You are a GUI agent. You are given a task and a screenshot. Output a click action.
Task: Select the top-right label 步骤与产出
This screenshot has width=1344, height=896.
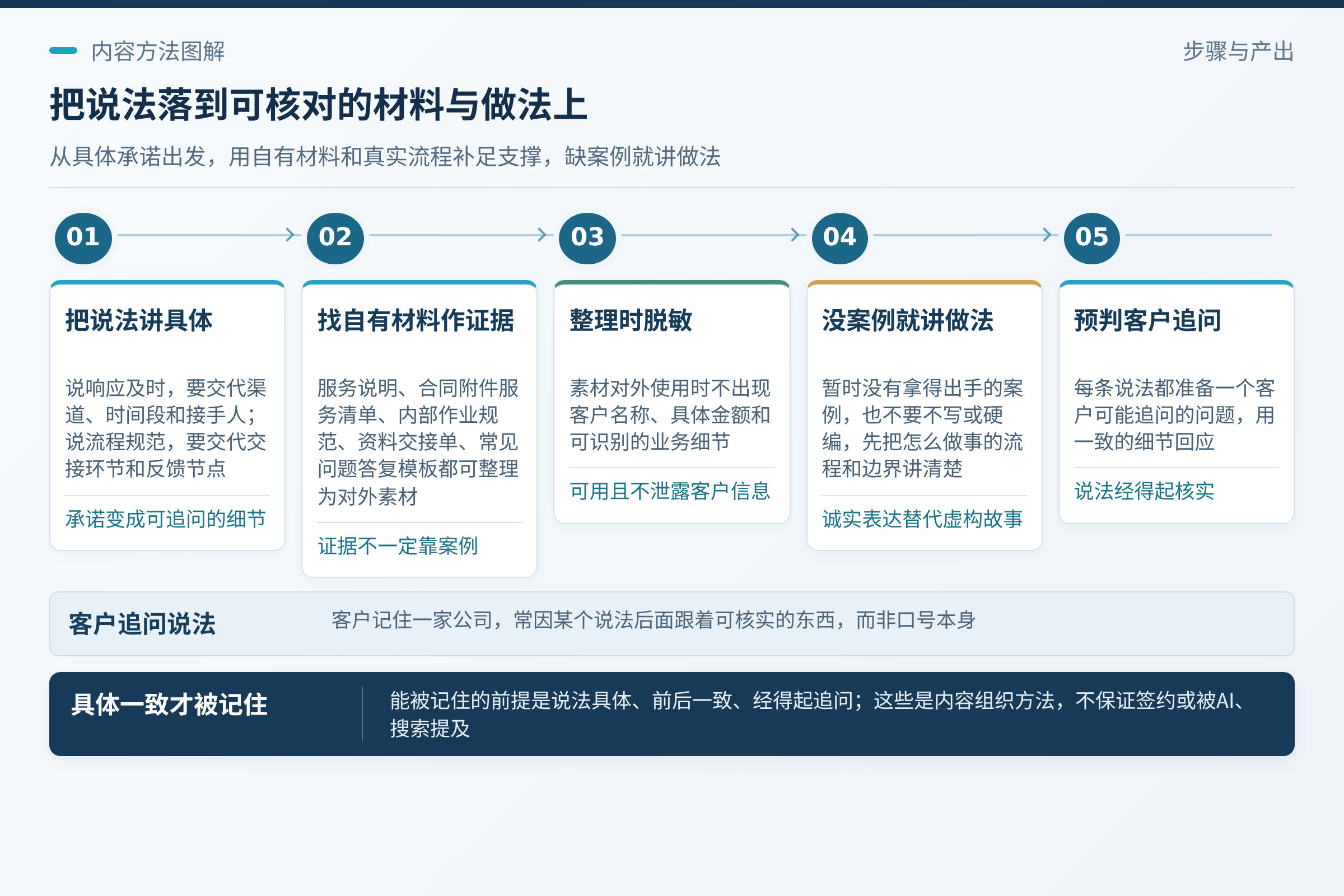pyautogui.click(x=1238, y=52)
